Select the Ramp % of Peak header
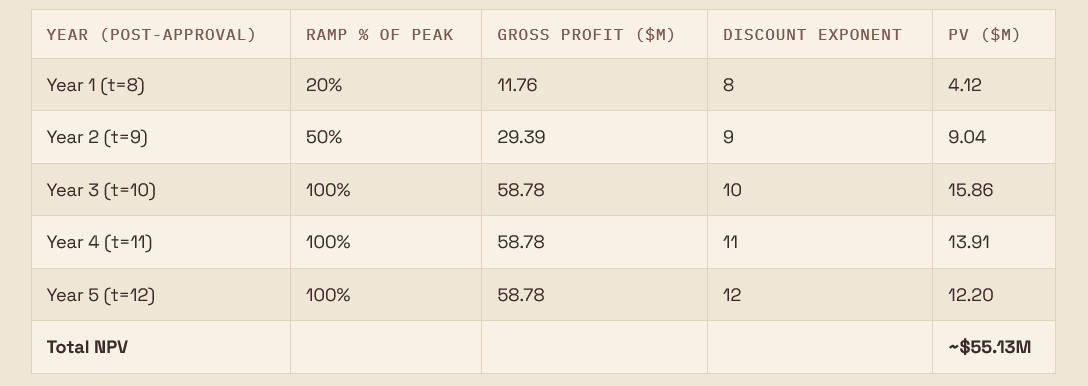Viewport: 1088px width, 386px height. (x=380, y=35)
